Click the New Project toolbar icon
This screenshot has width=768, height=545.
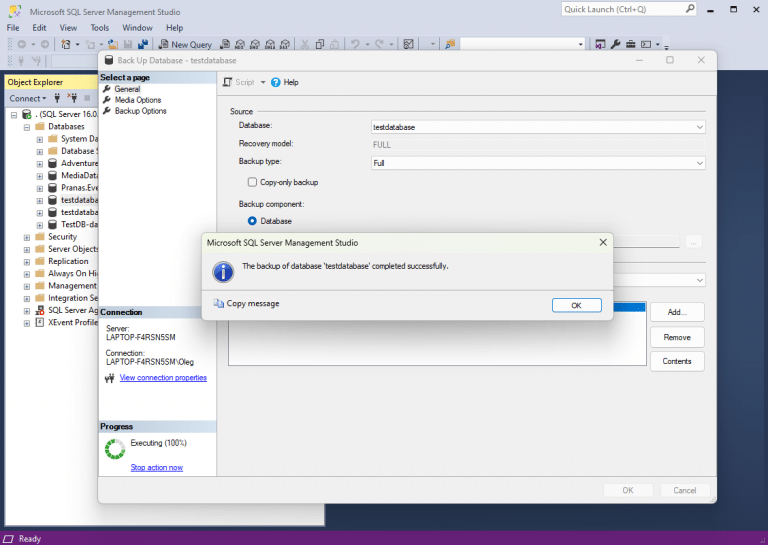point(66,45)
